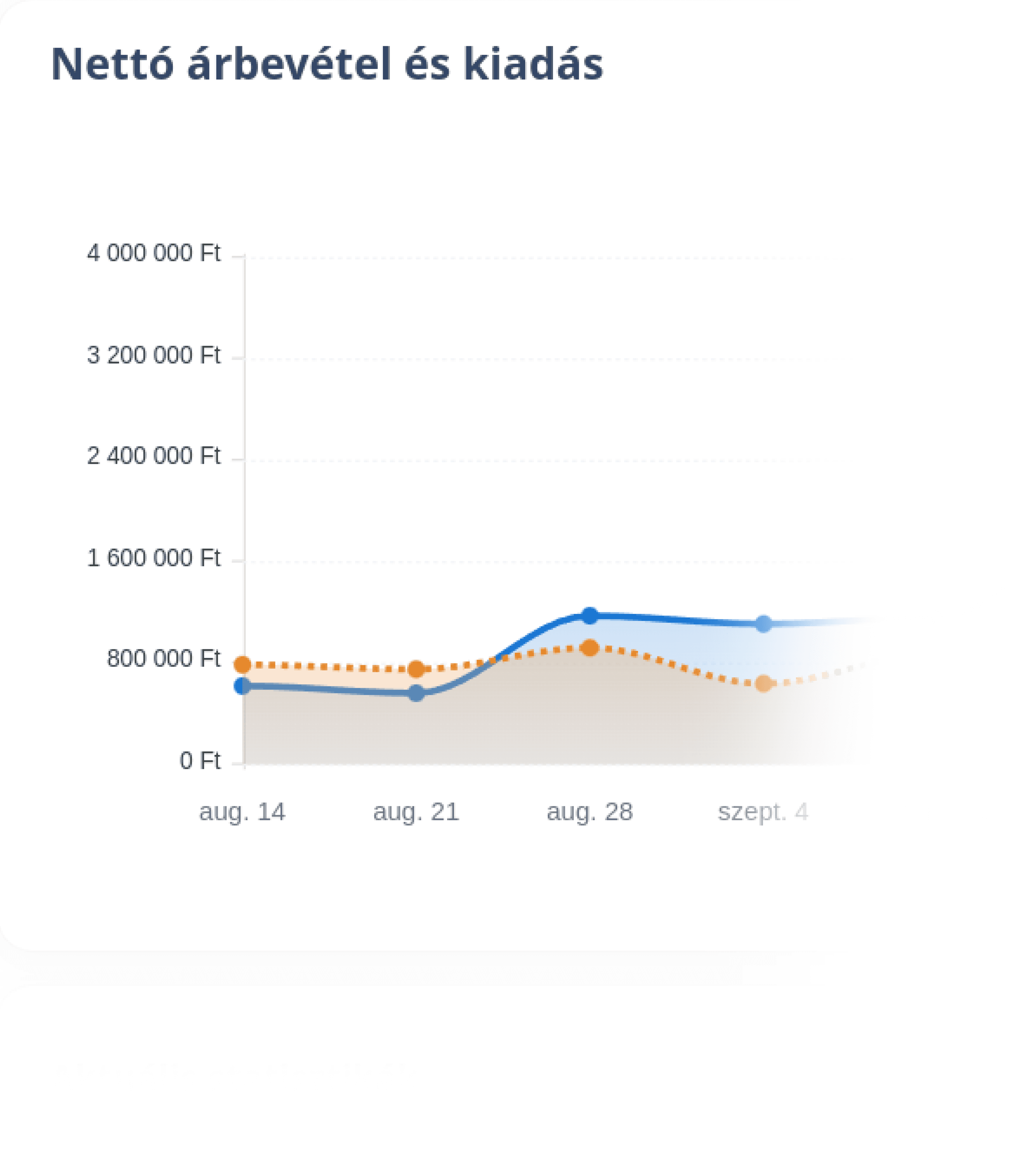Screen dimensions: 1009x1176
Task: Select the blue data point at szept. 4
Action: pyautogui.click(x=763, y=624)
